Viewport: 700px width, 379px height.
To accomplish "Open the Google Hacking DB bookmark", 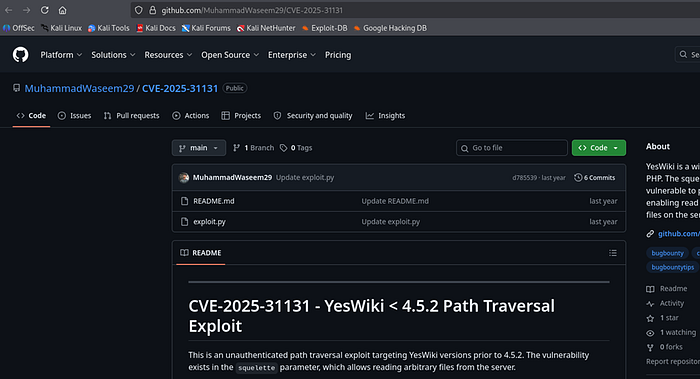I will click(390, 28).
